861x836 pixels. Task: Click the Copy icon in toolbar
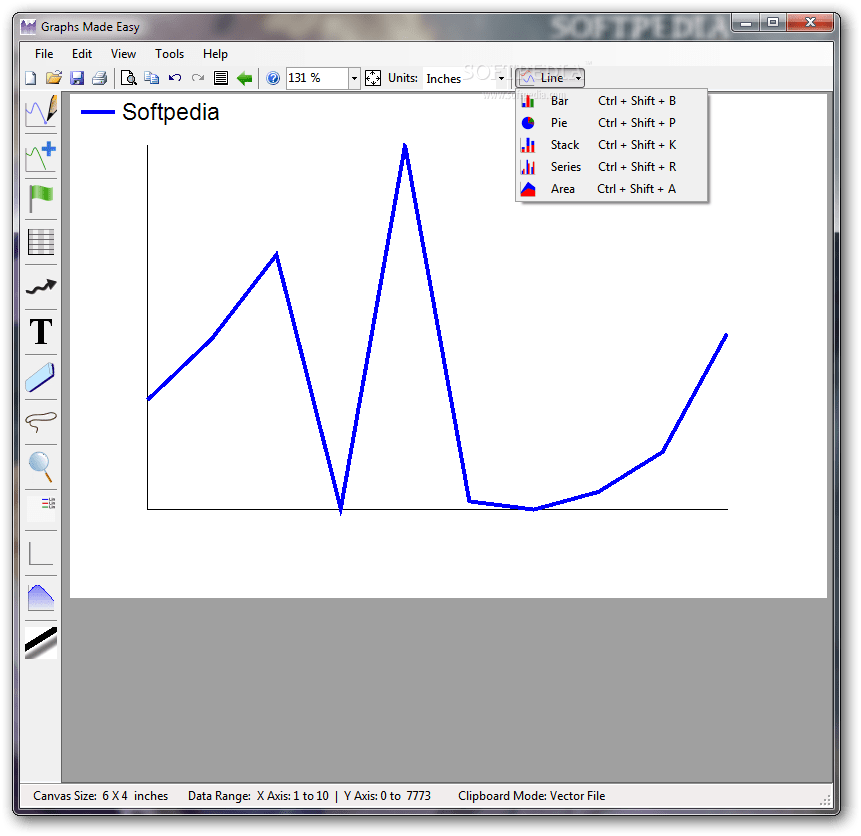point(152,78)
